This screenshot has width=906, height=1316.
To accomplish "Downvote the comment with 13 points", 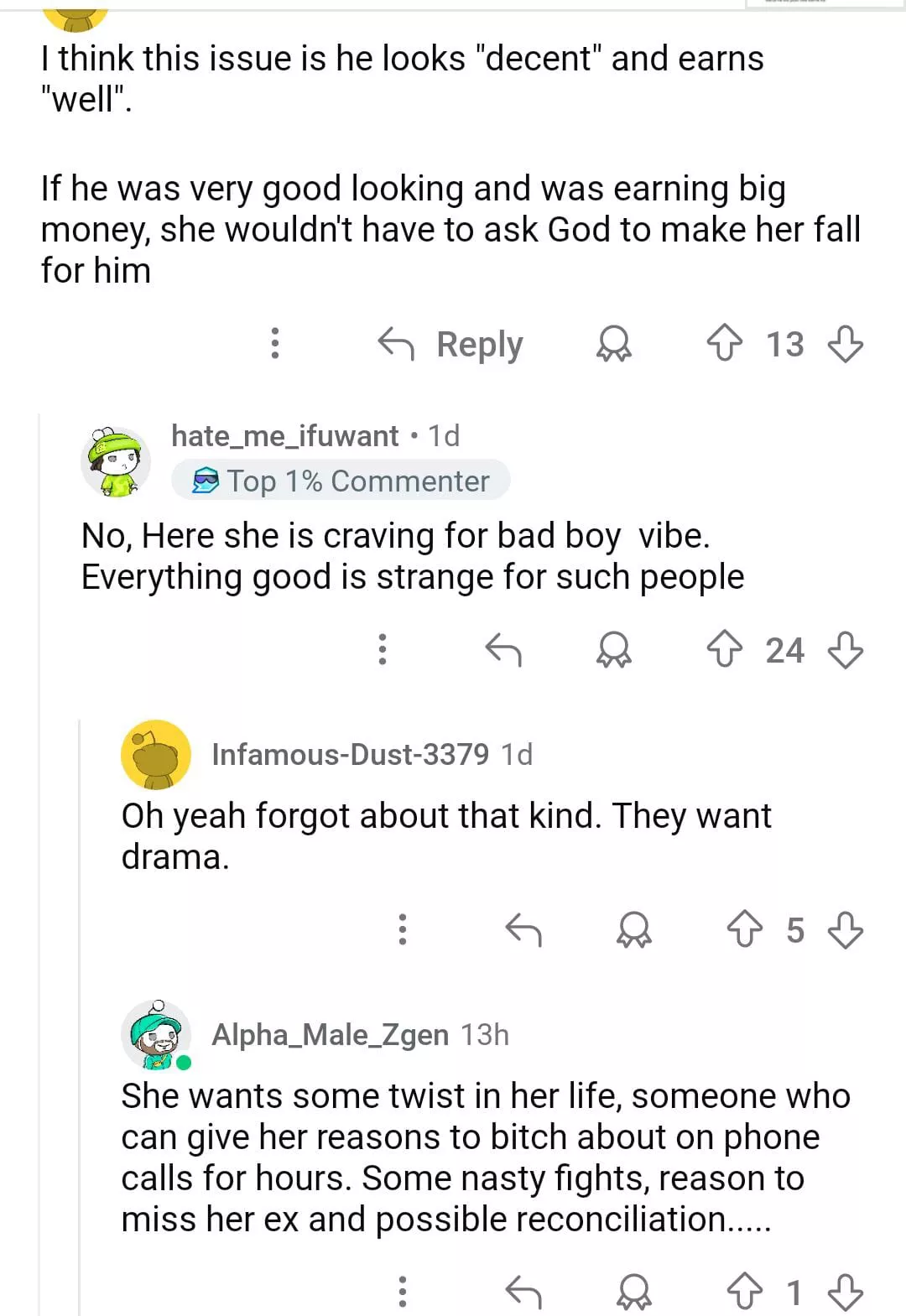I will 845,344.
